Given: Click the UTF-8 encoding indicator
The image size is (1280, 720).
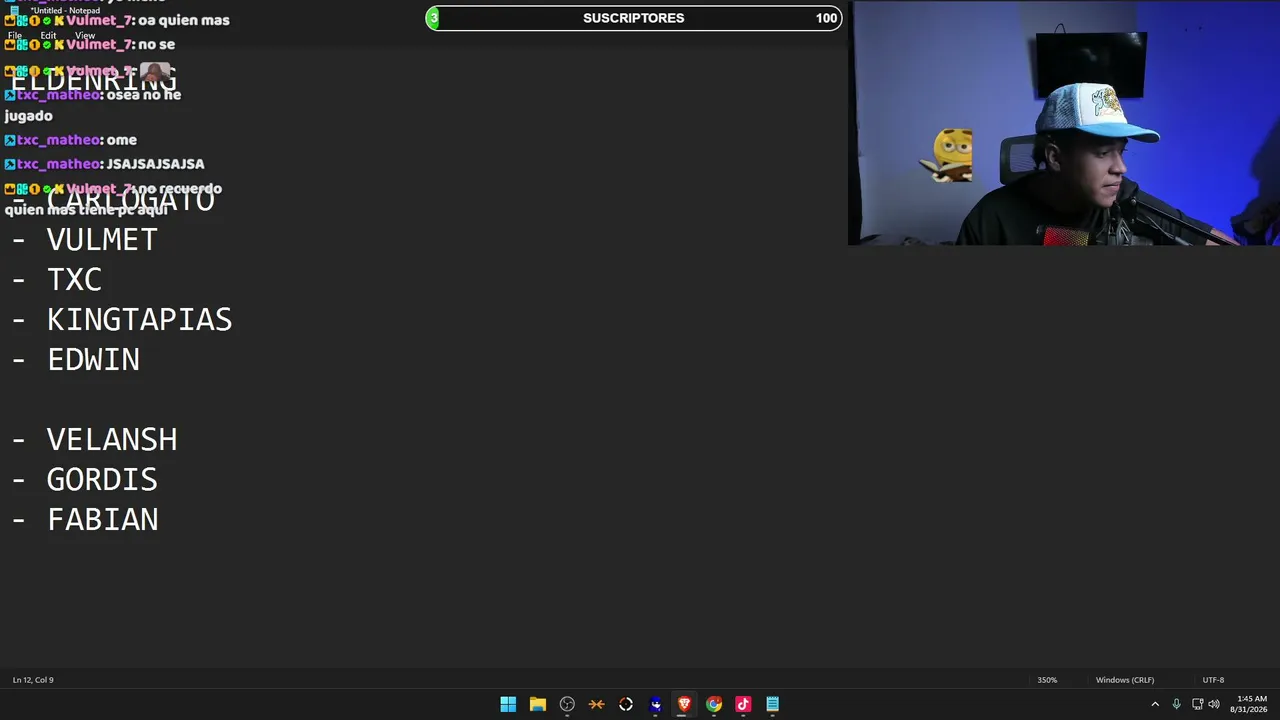Looking at the screenshot, I should [1213, 680].
